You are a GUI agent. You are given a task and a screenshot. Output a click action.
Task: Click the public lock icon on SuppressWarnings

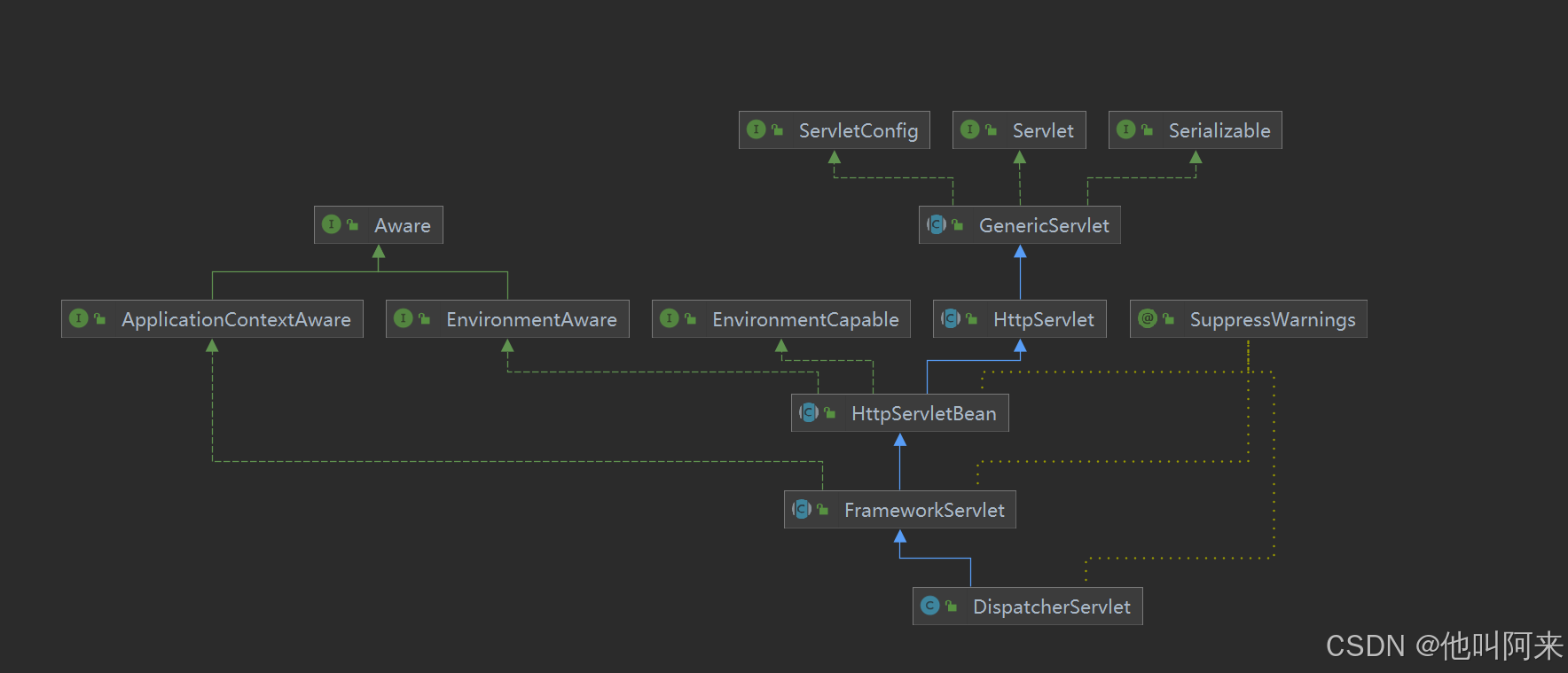pyautogui.click(x=1168, y=319)
